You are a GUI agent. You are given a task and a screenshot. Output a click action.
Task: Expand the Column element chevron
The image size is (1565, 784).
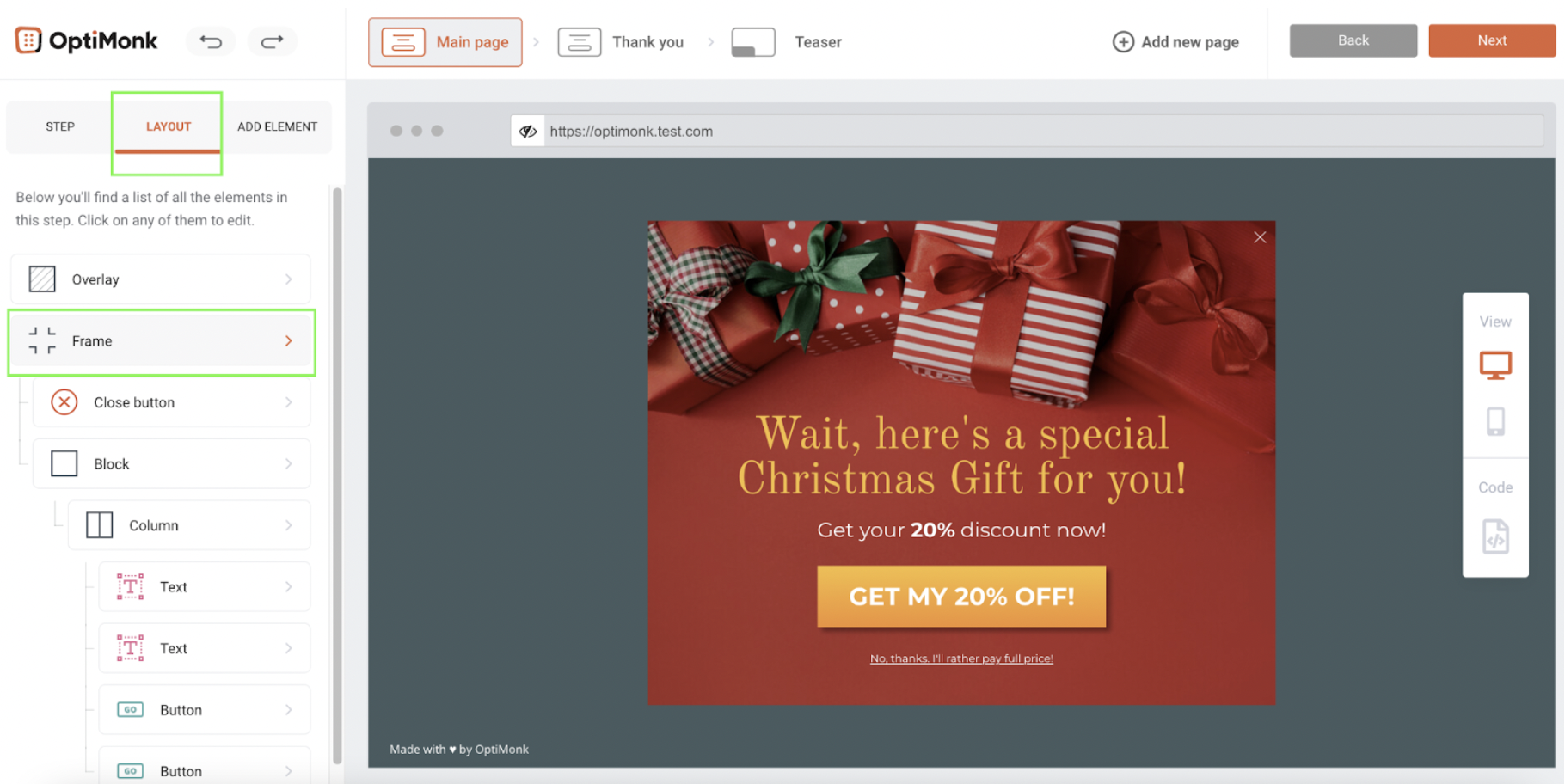point(289,525)
